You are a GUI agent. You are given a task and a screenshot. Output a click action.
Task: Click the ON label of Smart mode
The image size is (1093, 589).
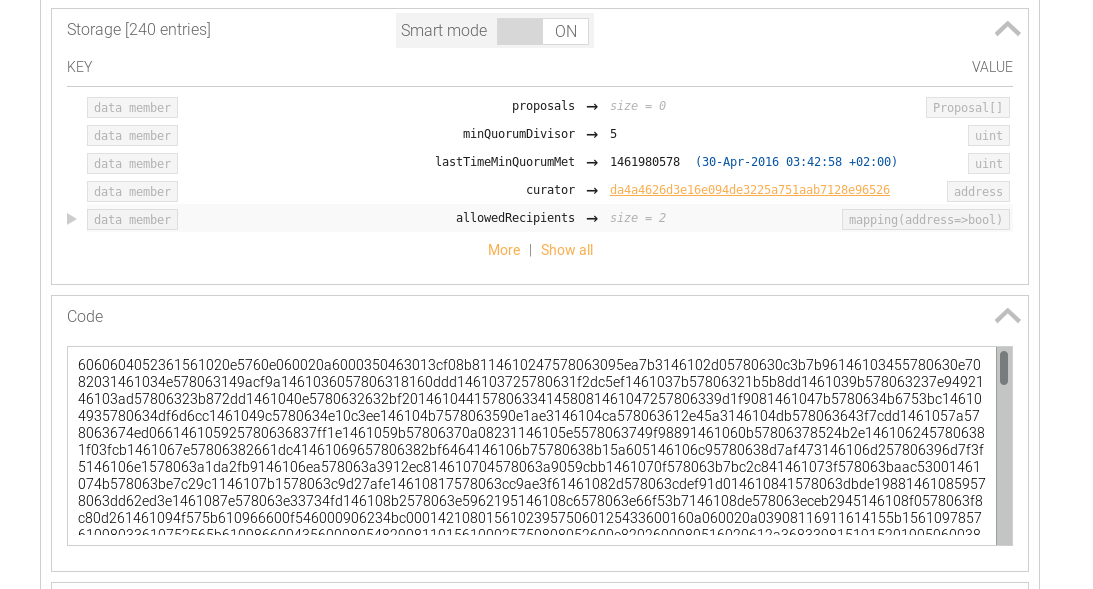pyautogui.click(x=565, y=31)
